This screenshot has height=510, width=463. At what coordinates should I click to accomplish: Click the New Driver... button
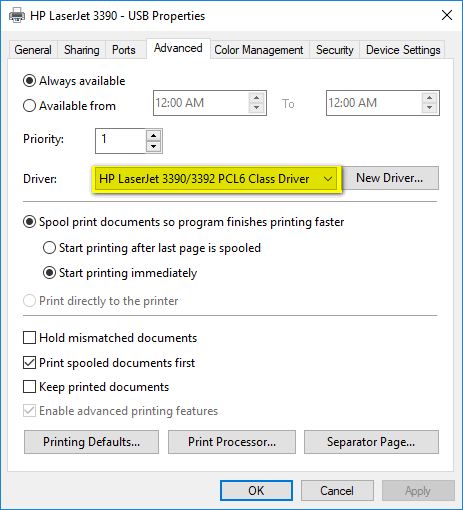click(390, 178)
